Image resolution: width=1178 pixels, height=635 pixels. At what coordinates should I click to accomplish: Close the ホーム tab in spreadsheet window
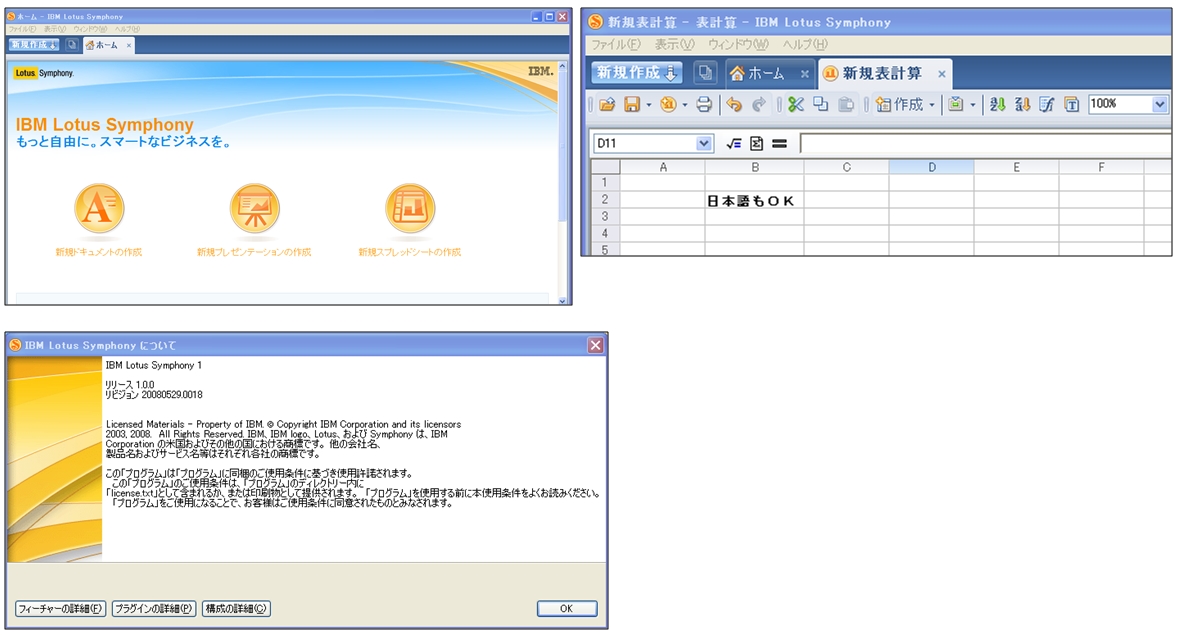pyautogui.click(x=805, y=74)
